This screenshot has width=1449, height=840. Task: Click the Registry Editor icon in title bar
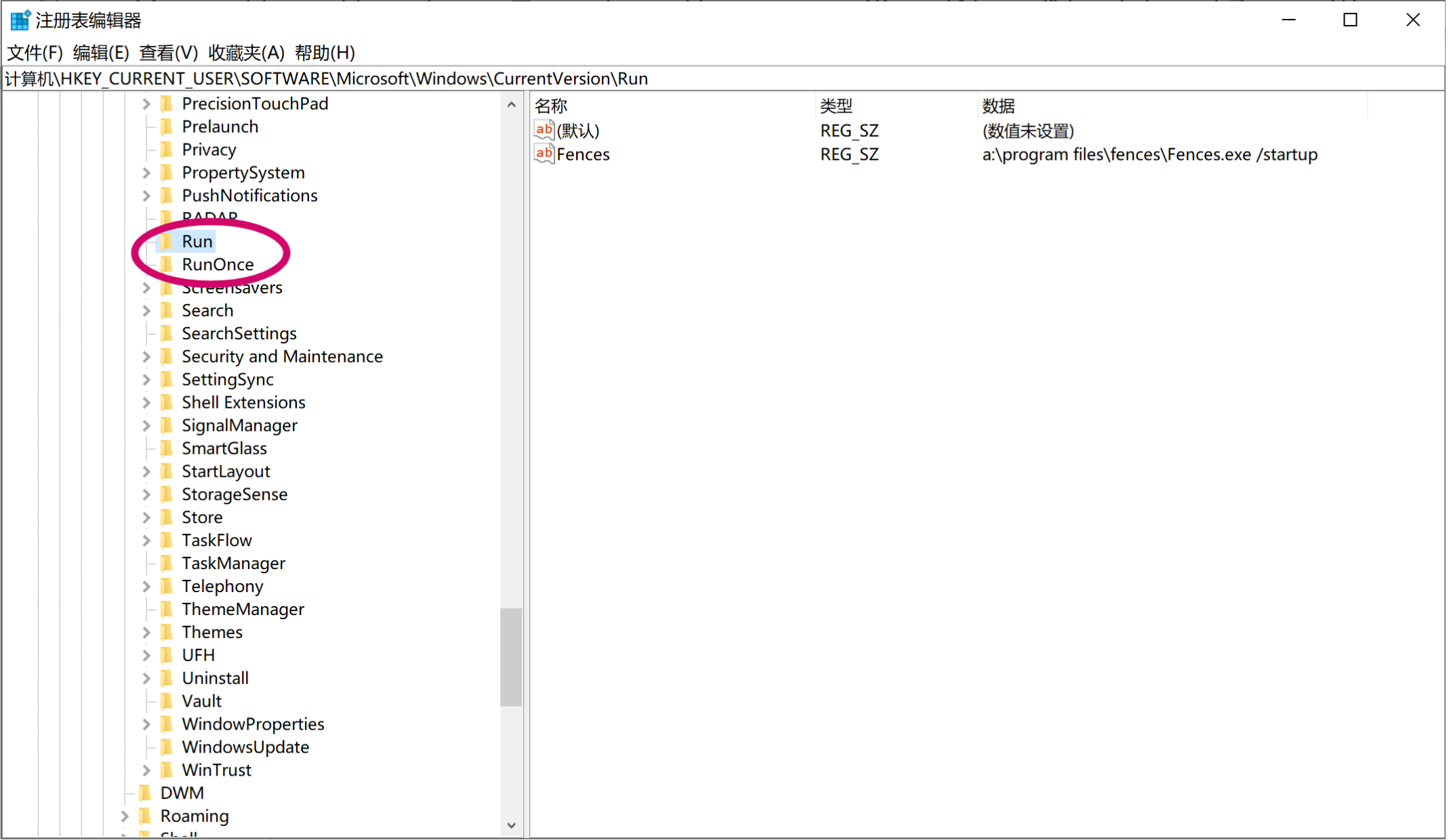point(19,20)
